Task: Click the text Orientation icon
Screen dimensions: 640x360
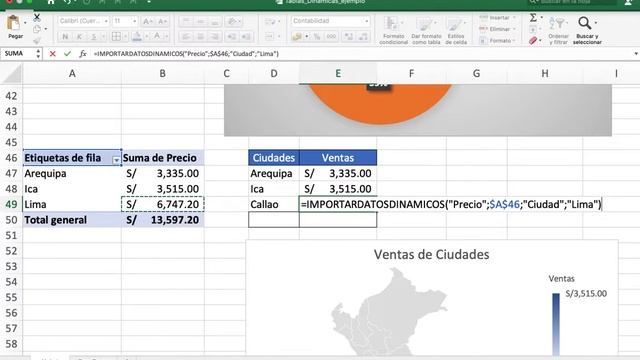Action: tap(233, 21)
